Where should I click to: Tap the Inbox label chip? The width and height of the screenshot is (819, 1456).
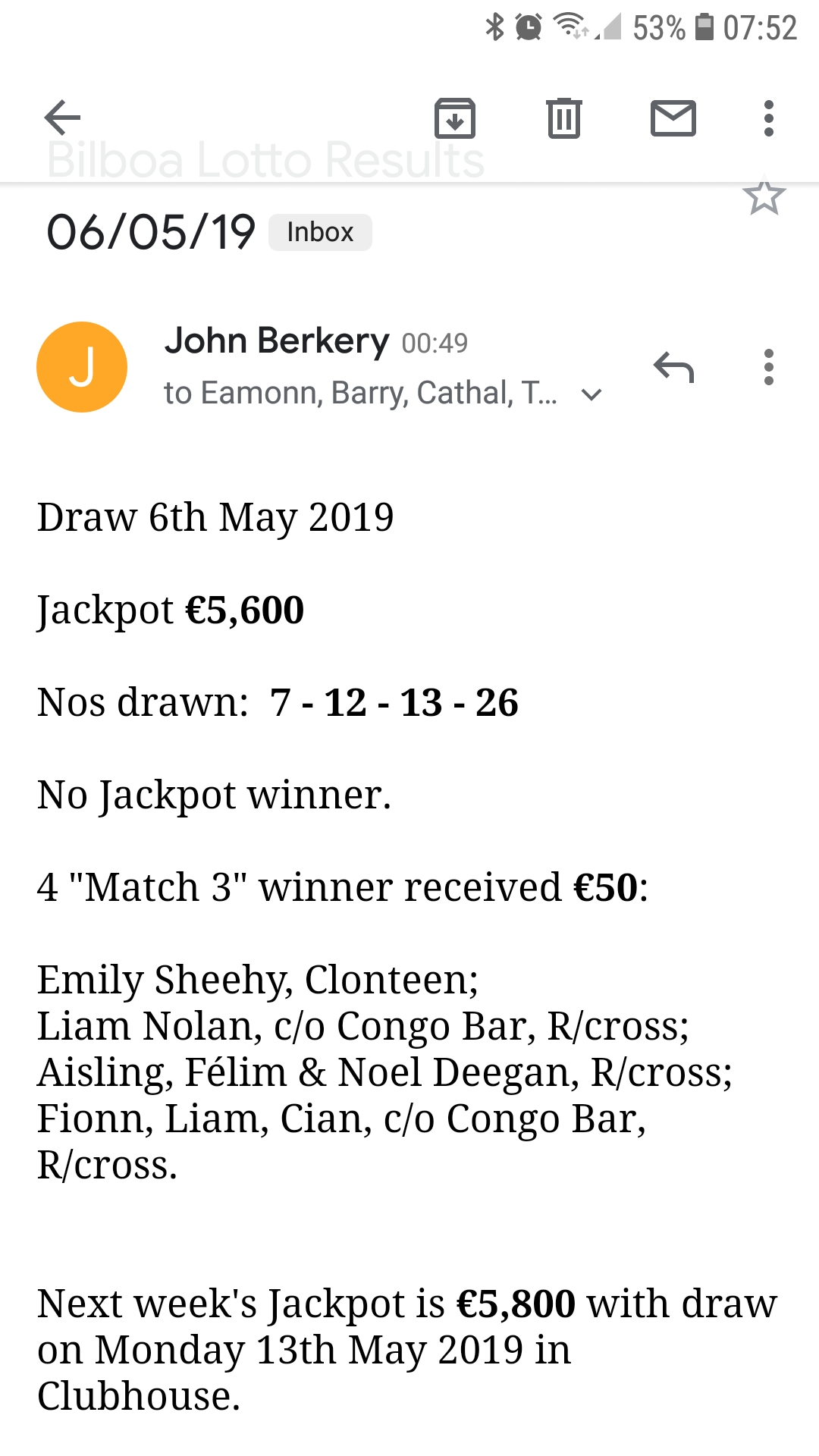pyautogui.click(x=320, y=232)
